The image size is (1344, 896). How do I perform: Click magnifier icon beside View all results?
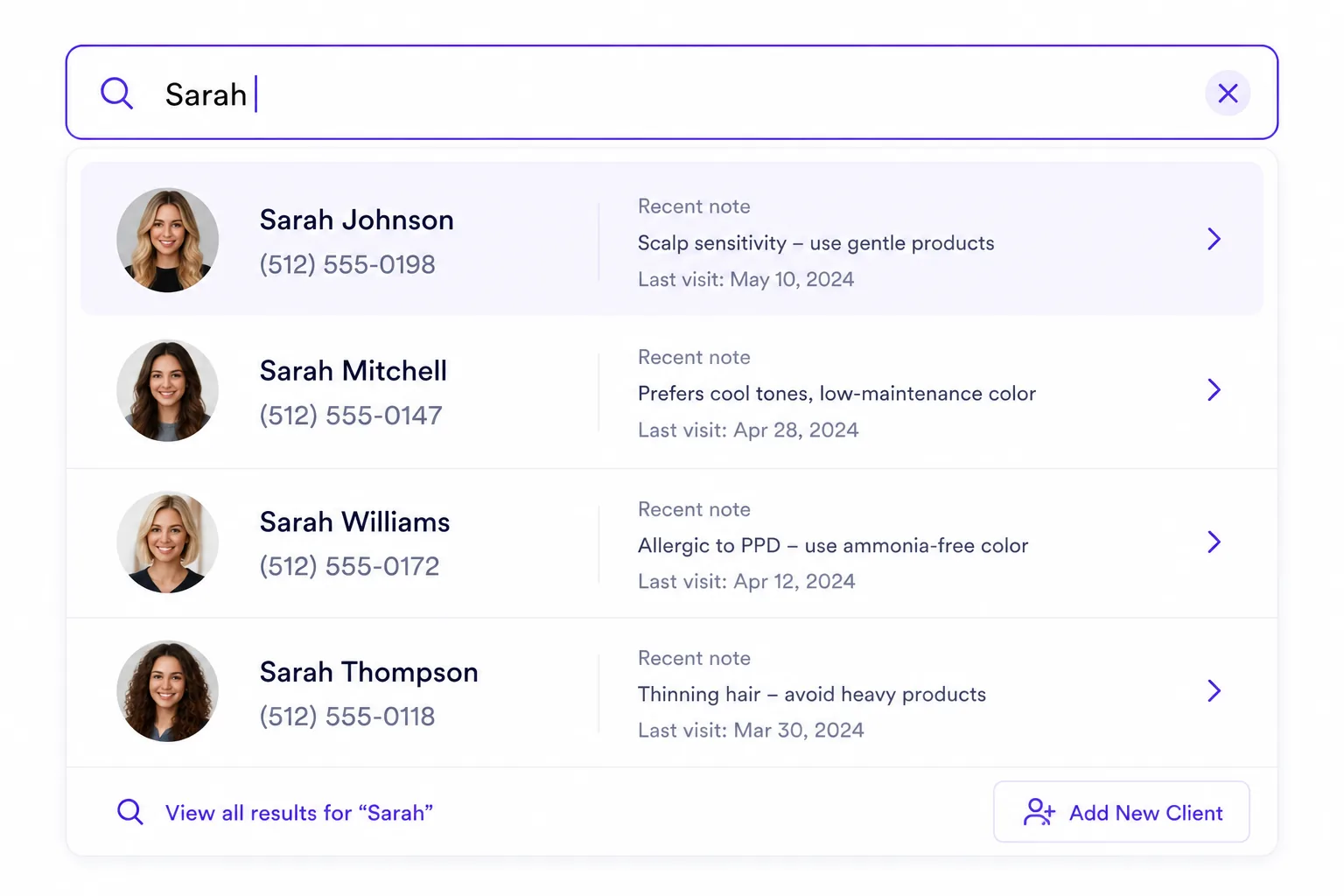129,812
